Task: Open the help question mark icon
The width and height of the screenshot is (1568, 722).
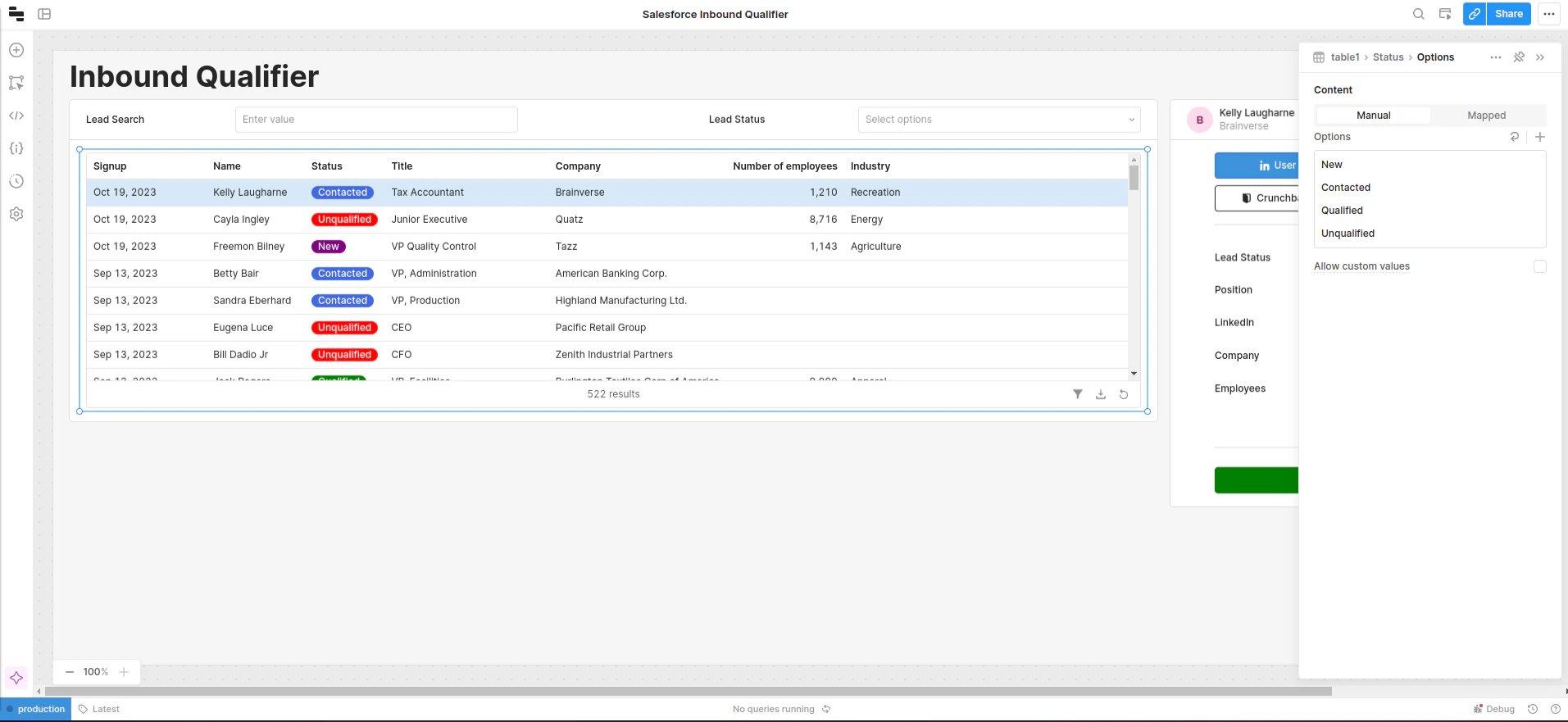Action: (x=1556, y=709)
